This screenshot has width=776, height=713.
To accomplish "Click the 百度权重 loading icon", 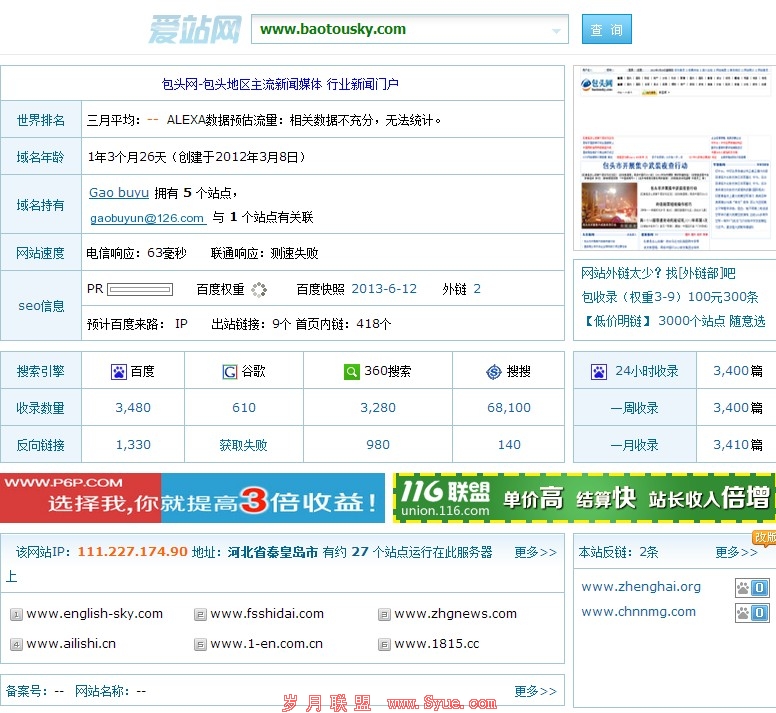I will tap(259, 289).
